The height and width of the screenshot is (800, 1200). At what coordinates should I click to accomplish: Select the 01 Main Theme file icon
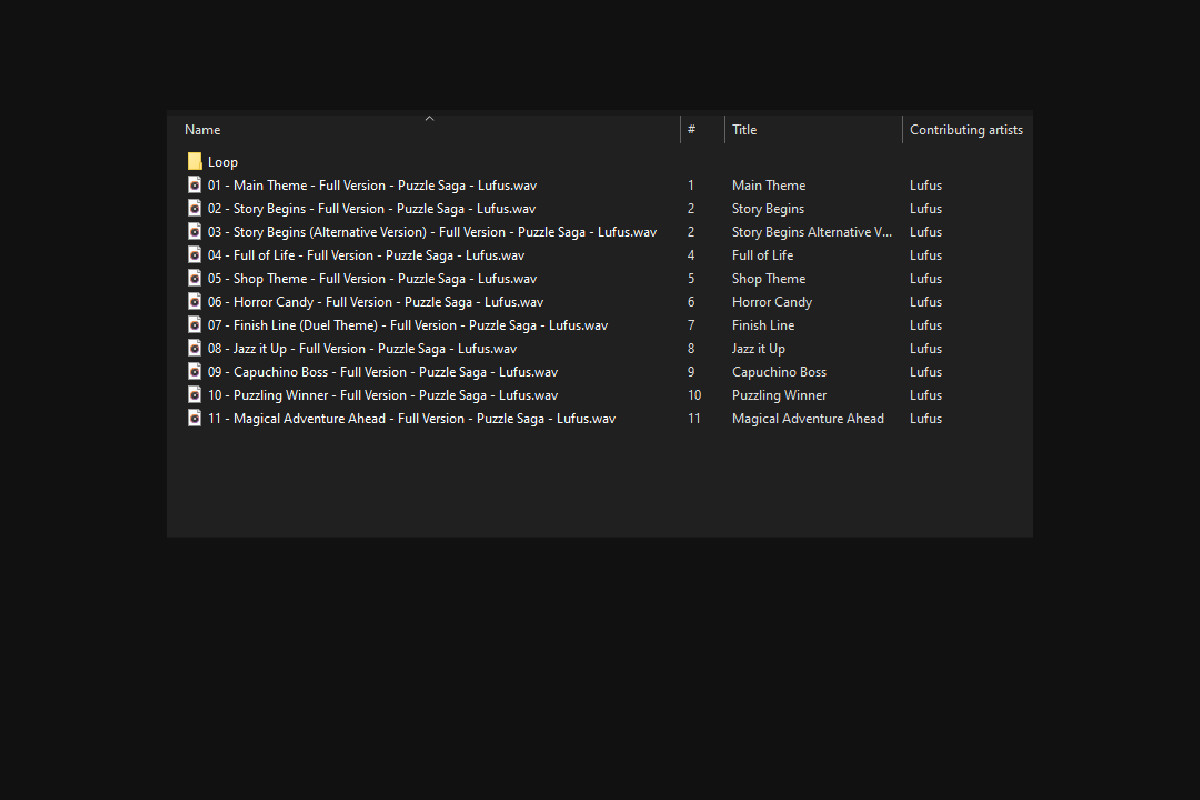tap(194, 185)
